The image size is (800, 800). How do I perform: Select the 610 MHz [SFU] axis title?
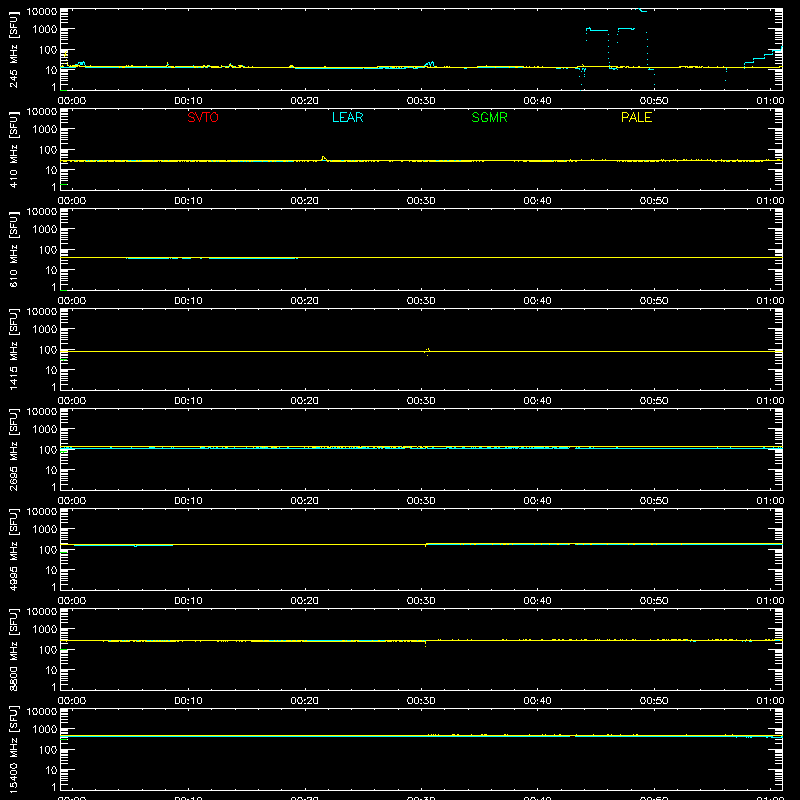click(x=14, y=249)
